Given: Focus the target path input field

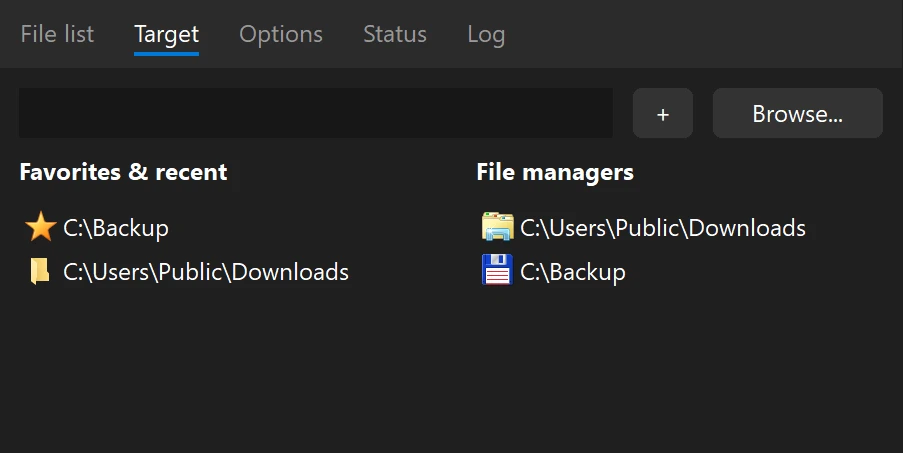Looking at the screenshot, I should click(x=315, y=113).
